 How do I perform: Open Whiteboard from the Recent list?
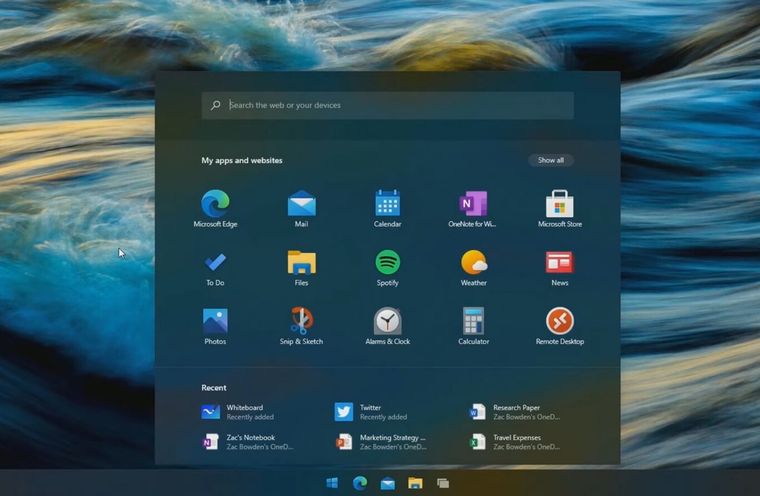point(238,412)
